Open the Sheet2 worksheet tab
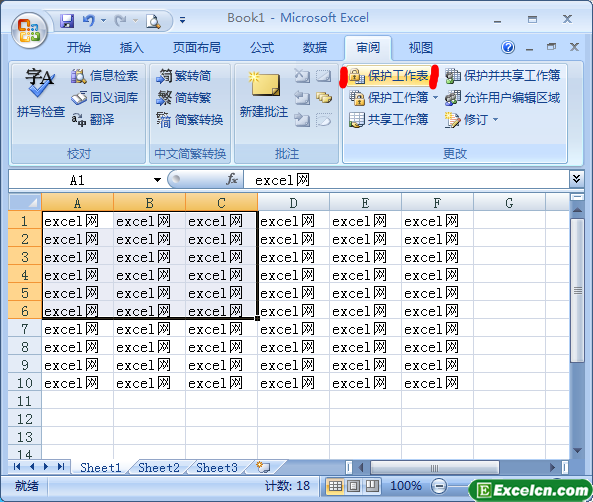This screenshot has width=593, height=502. tap(158, 468)
